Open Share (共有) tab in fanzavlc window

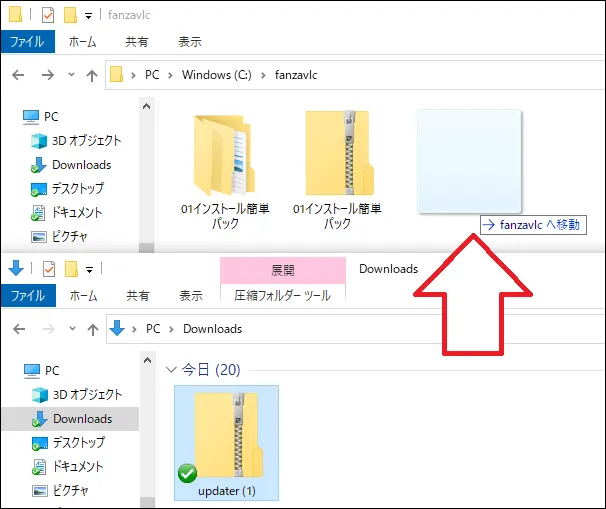tap(137, 41)
